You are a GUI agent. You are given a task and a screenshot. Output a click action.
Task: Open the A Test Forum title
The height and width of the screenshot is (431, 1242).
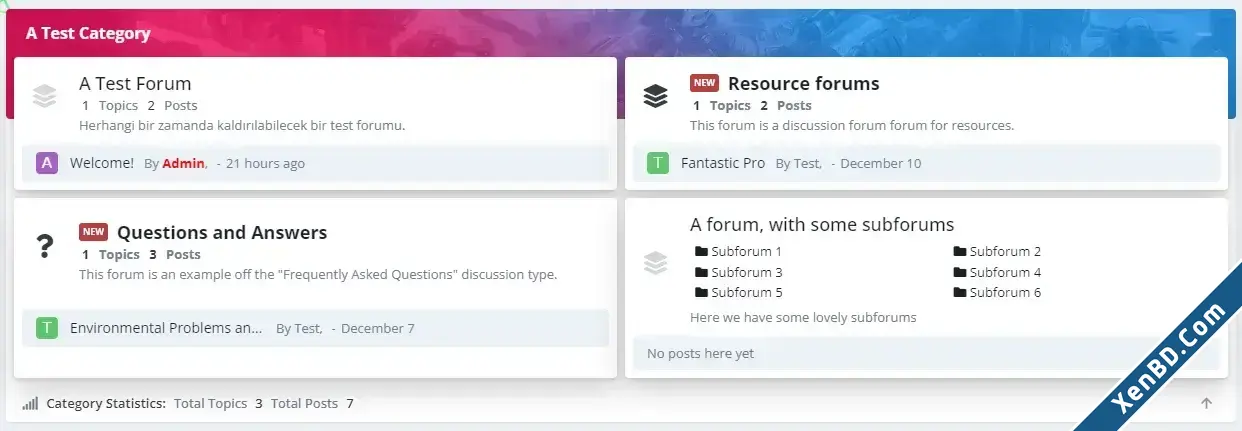pos(135,83)
